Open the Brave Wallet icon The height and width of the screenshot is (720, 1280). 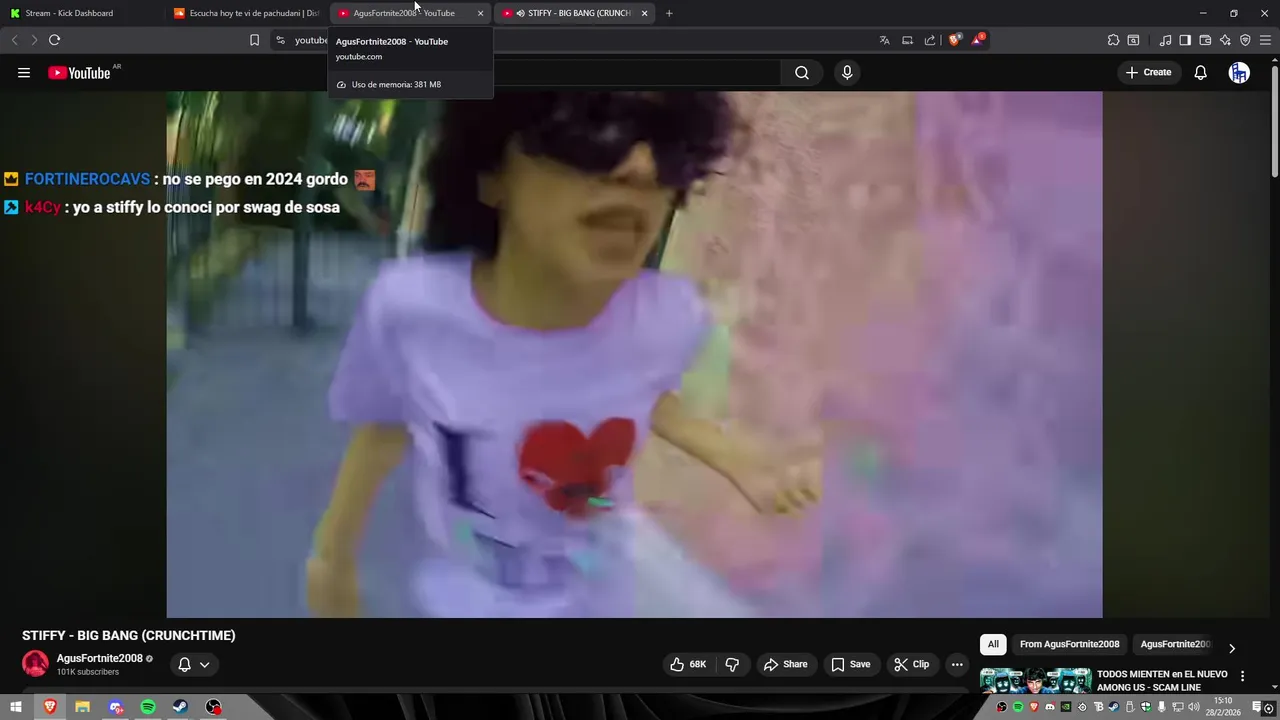click(x=1205, y=40)
